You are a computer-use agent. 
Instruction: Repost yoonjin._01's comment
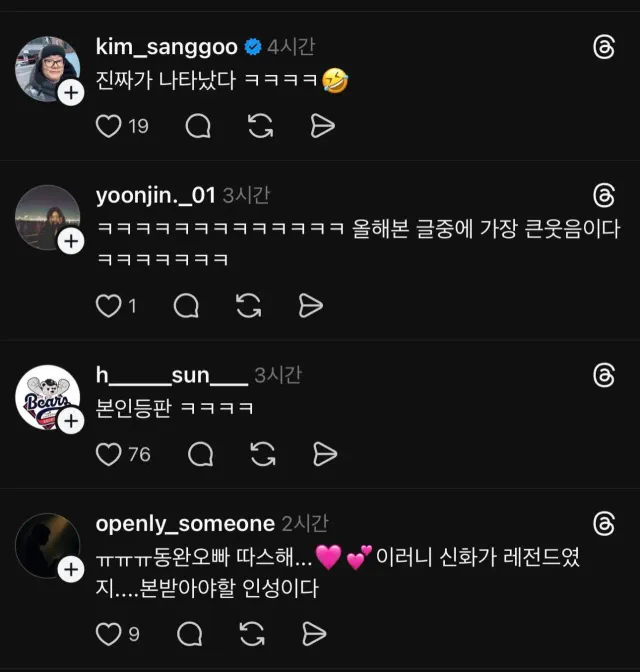[x=248, y=305]
